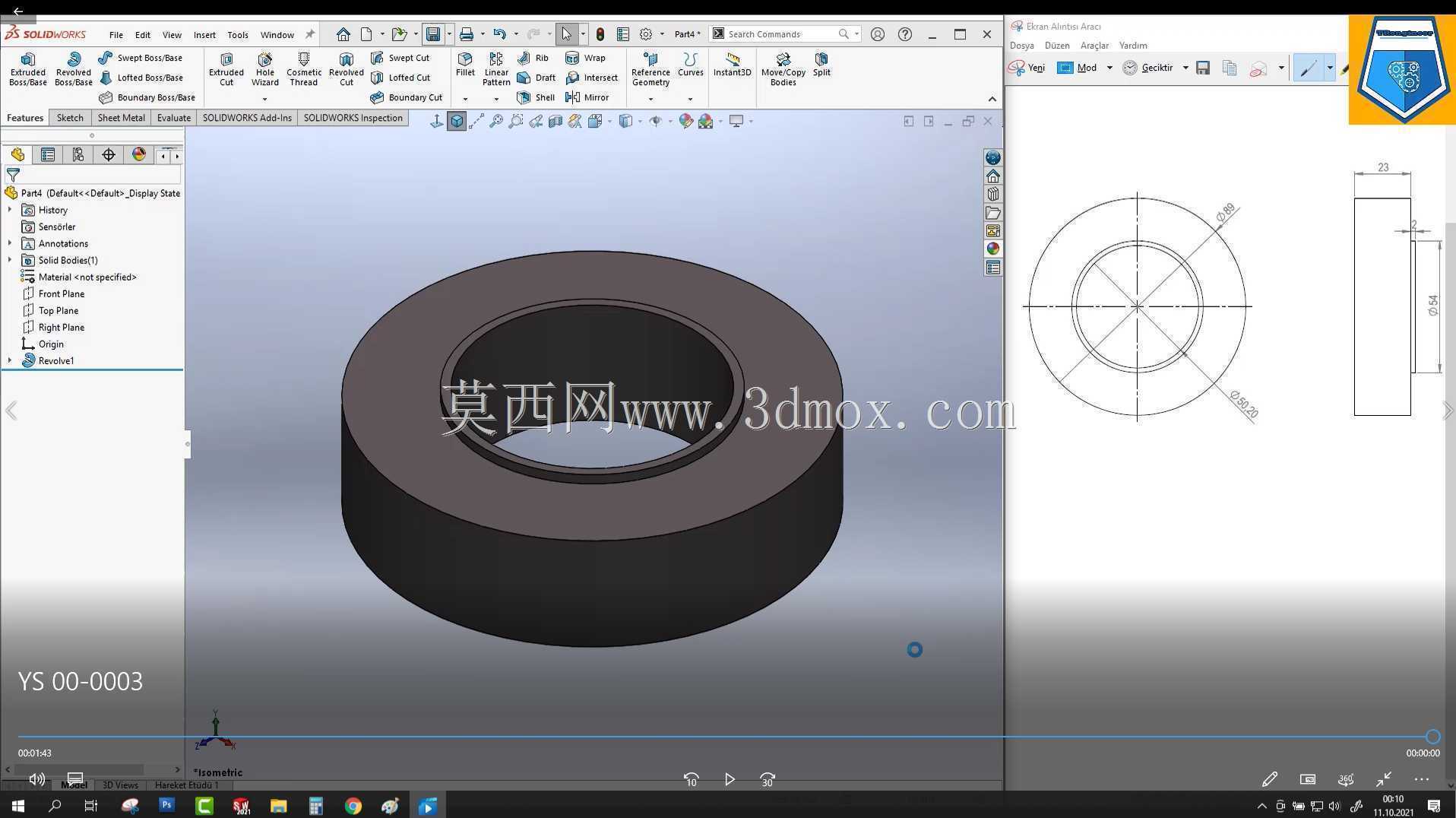Viewport: 1456px width, 818px height.
Task: Play the video
Action: pos(730,779)
